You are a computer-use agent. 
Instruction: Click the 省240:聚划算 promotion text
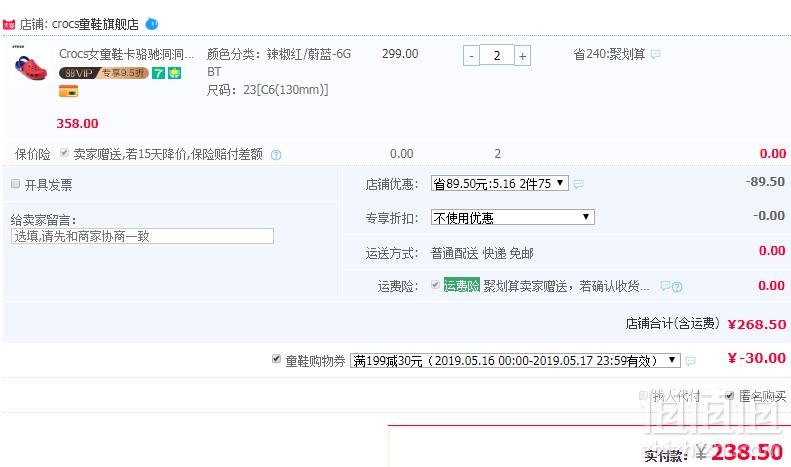609,54
